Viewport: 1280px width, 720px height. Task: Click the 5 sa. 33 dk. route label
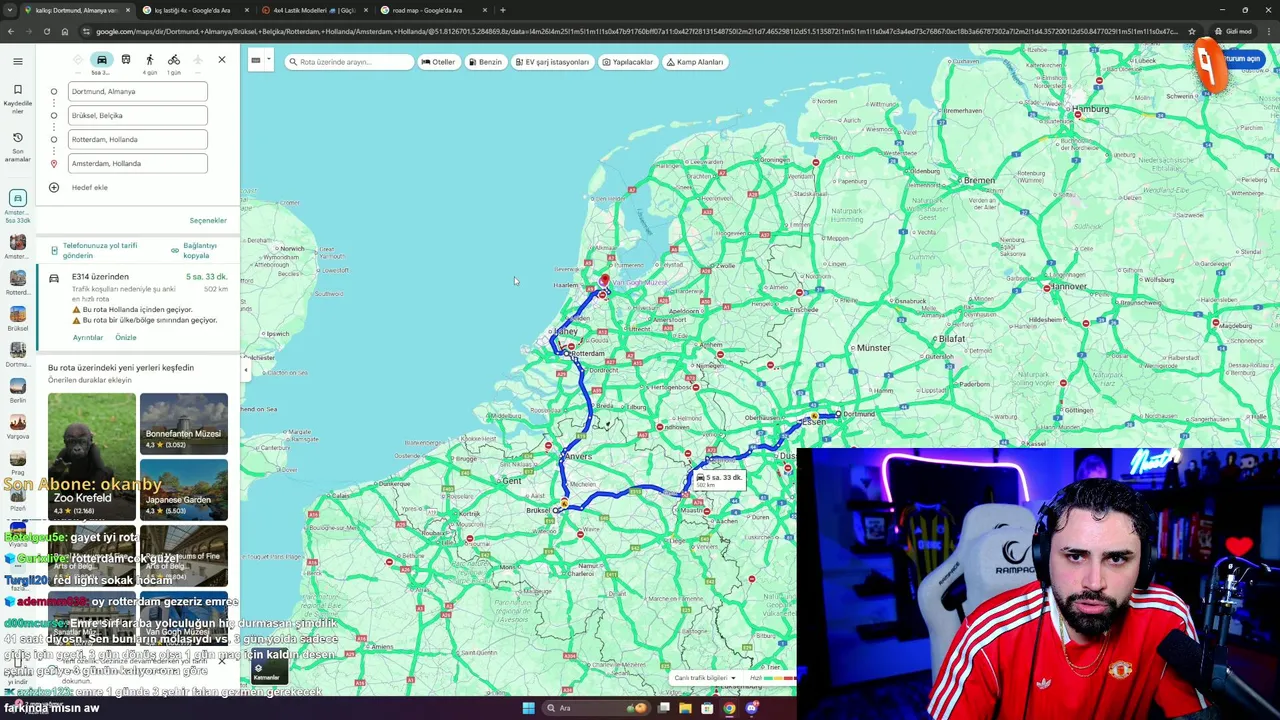click(x=720, y=480)
